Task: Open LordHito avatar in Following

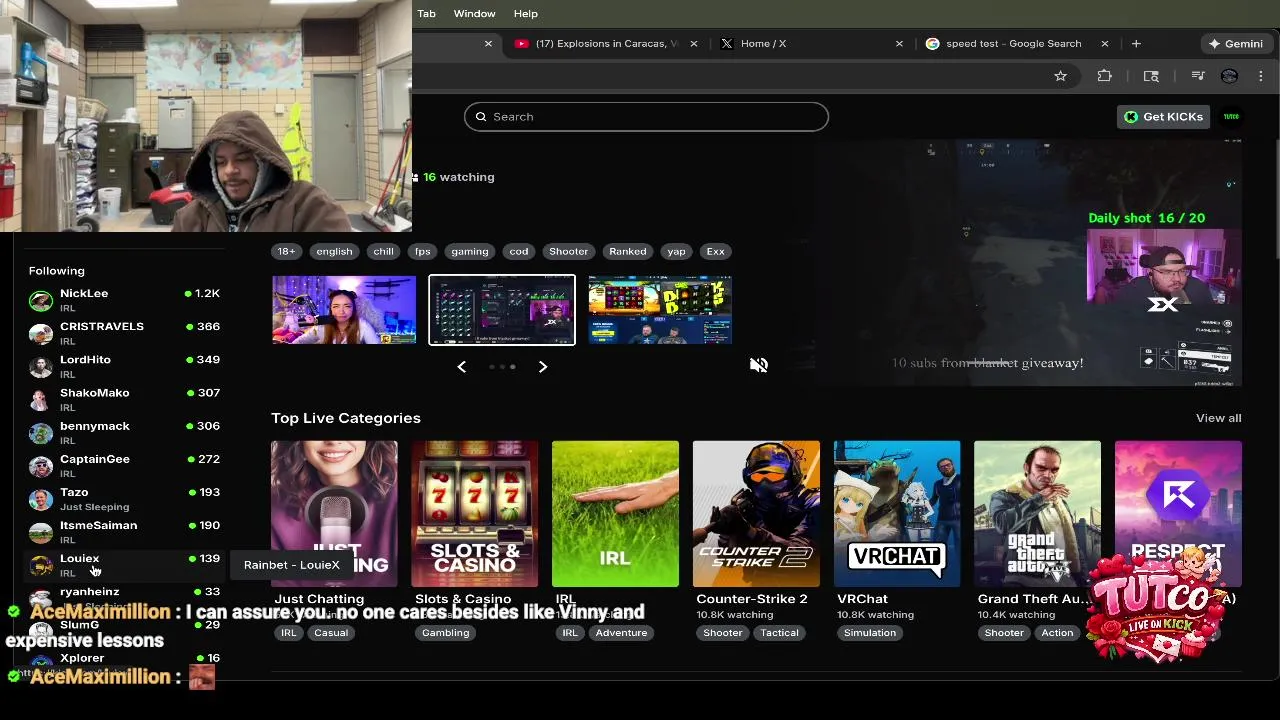Action: click(41, 367)
